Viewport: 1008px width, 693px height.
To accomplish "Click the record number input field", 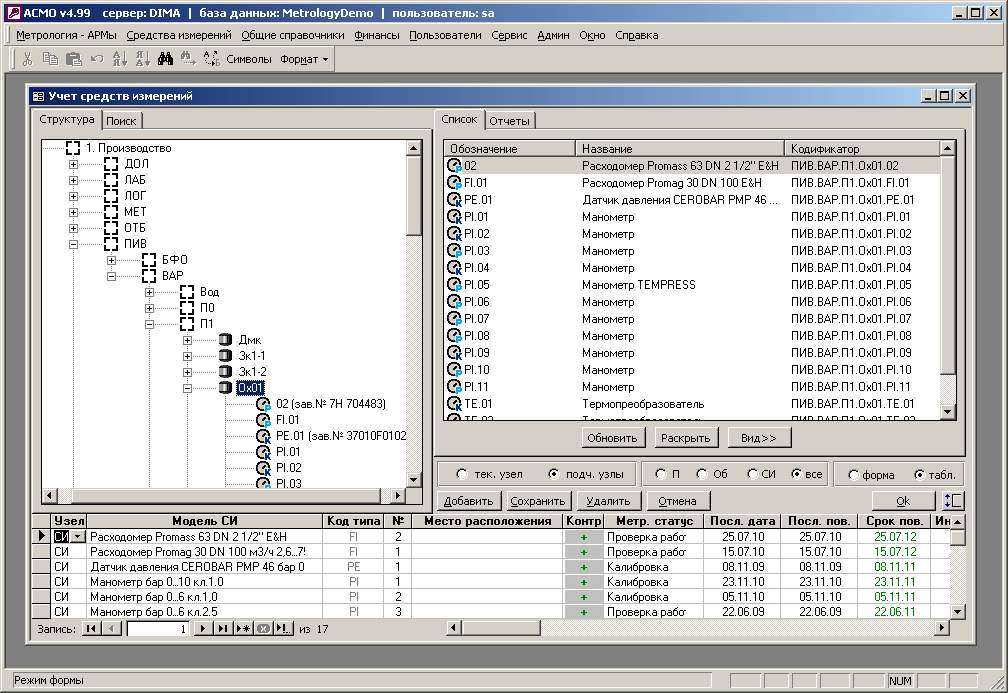I will 158,629.
